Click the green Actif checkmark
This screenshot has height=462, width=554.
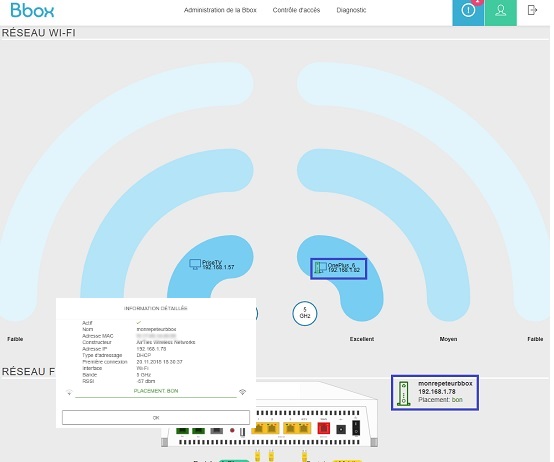click(x=138, y=322)
